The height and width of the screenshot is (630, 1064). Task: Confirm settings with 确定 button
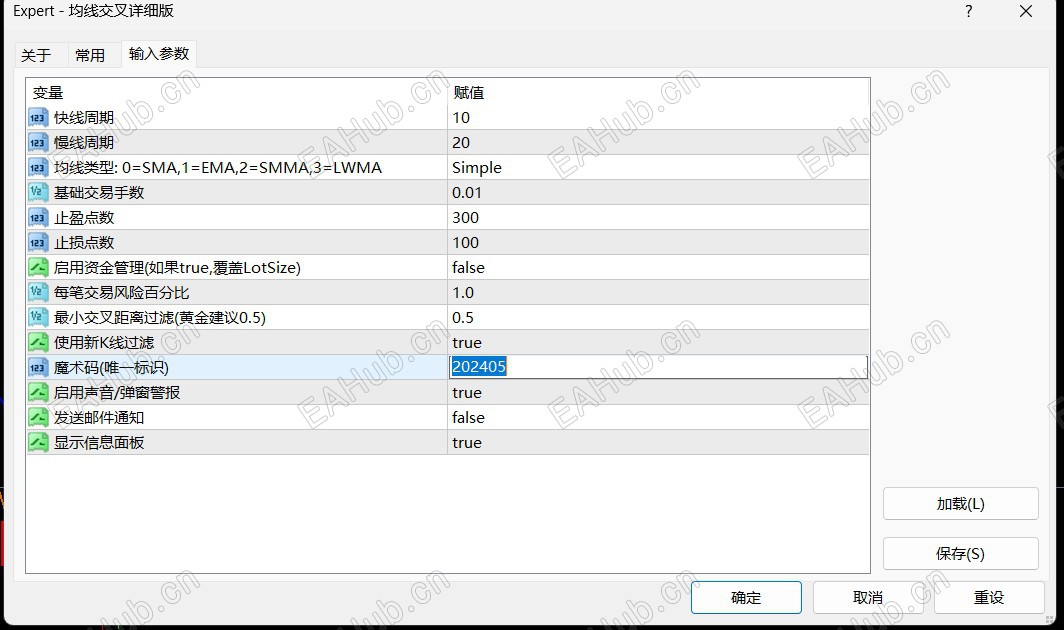point(746,597)
